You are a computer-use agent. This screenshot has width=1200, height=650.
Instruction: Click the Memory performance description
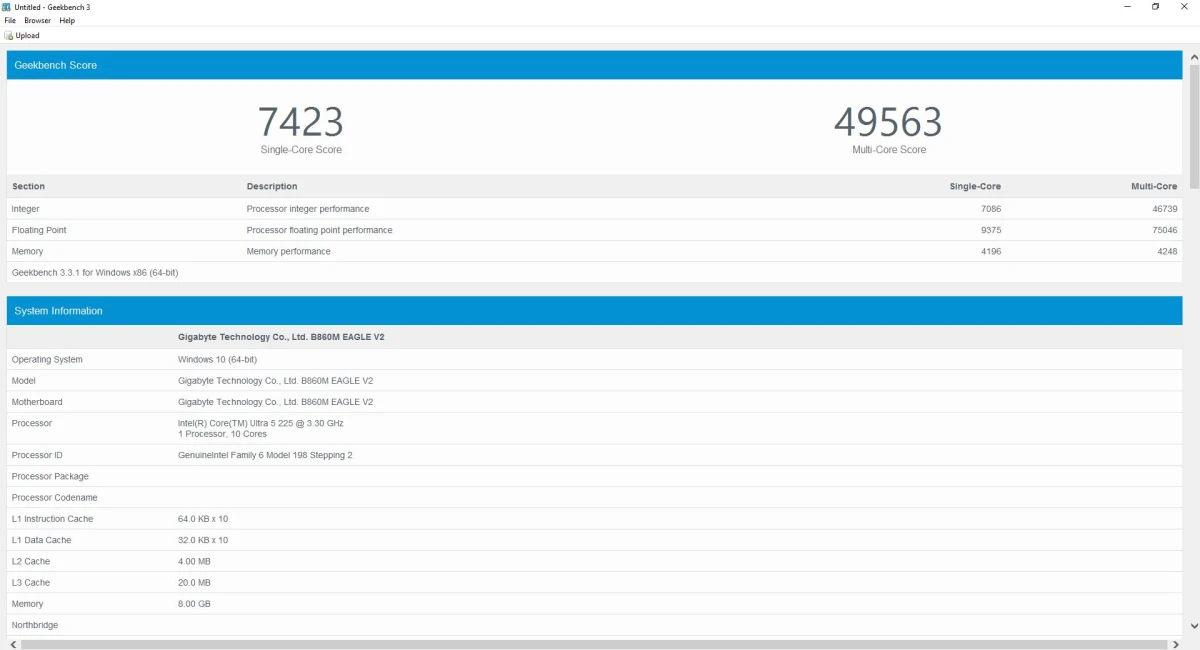288,252
